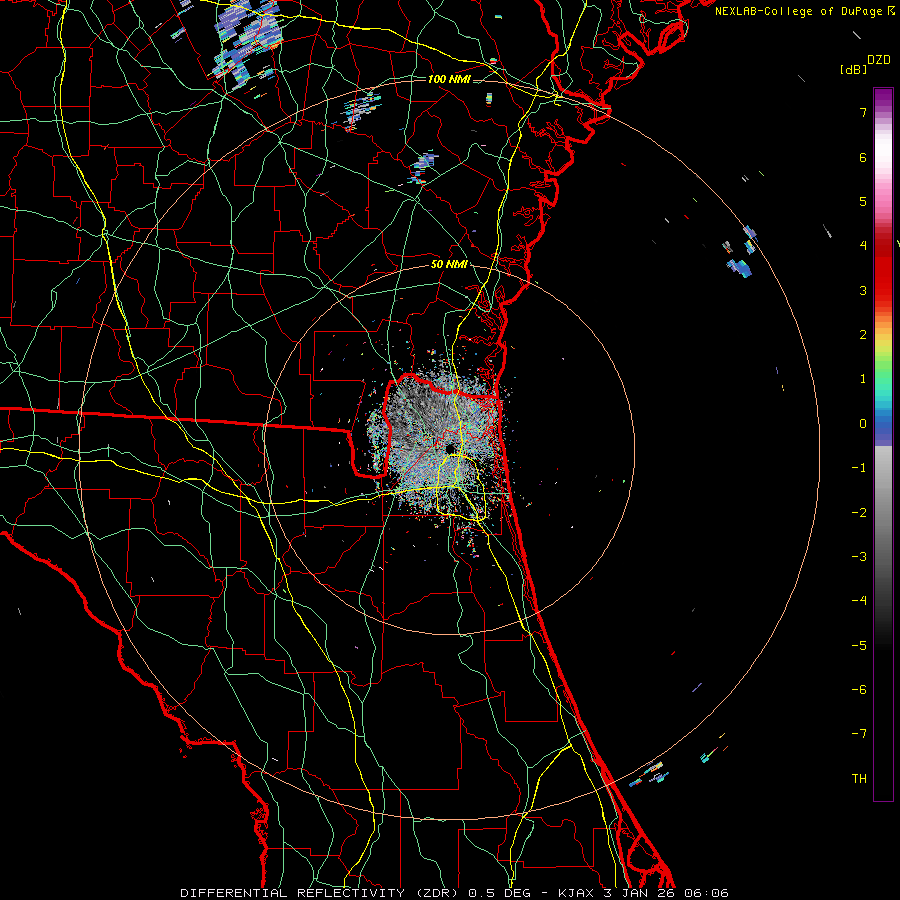Click the "-4" value on the color scale
The image size is (900, 900).
[x=859, y=601]
